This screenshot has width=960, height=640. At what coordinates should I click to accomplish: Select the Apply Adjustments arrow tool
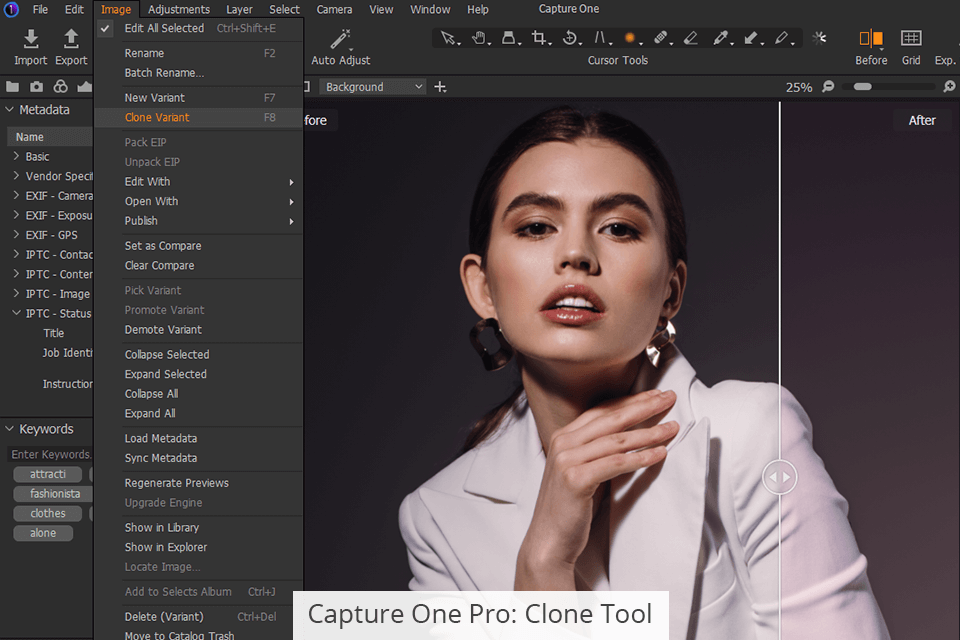(x=752, y=39)
